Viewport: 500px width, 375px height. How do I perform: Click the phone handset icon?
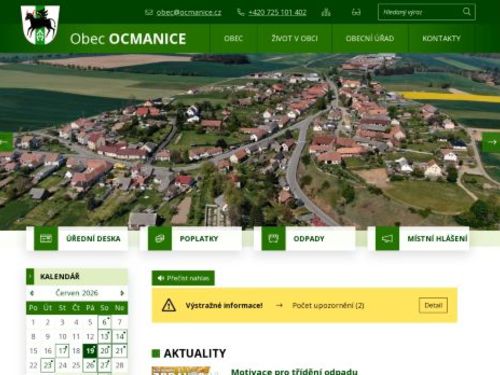tap(240, 12)
